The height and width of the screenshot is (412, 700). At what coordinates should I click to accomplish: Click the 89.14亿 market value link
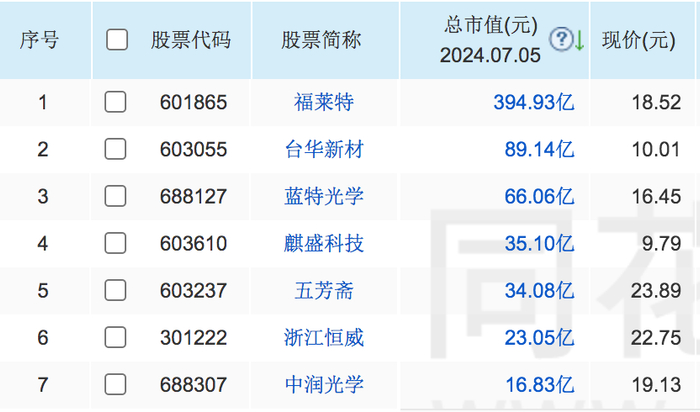[539, 149]
